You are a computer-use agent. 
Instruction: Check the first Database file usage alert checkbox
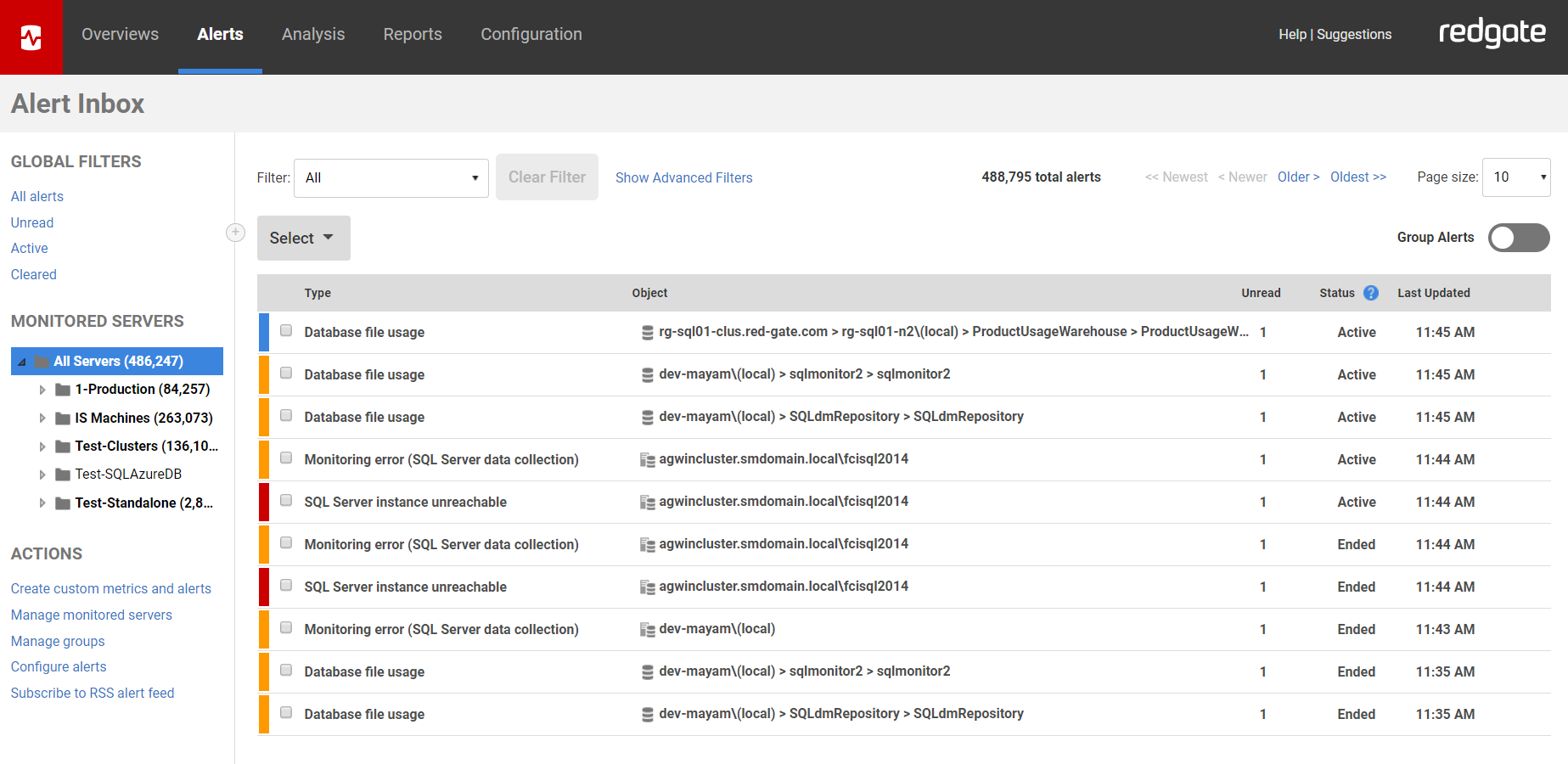click(286, 331)
